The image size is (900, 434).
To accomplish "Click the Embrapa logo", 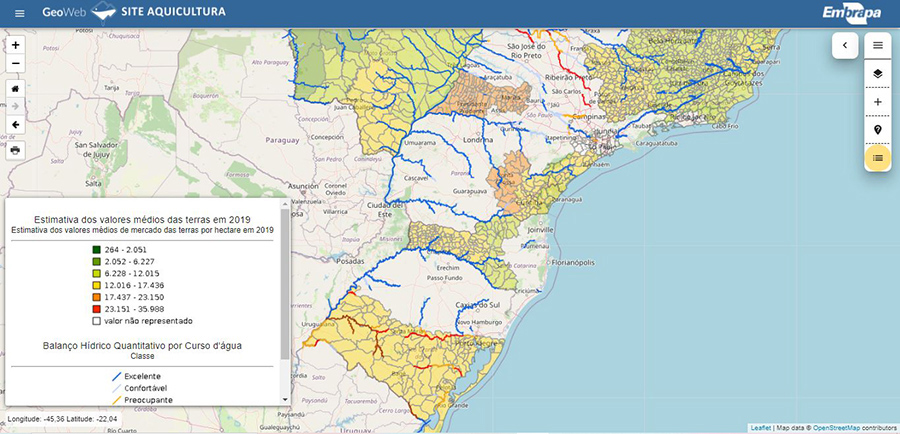I will [x=853, y=13].
